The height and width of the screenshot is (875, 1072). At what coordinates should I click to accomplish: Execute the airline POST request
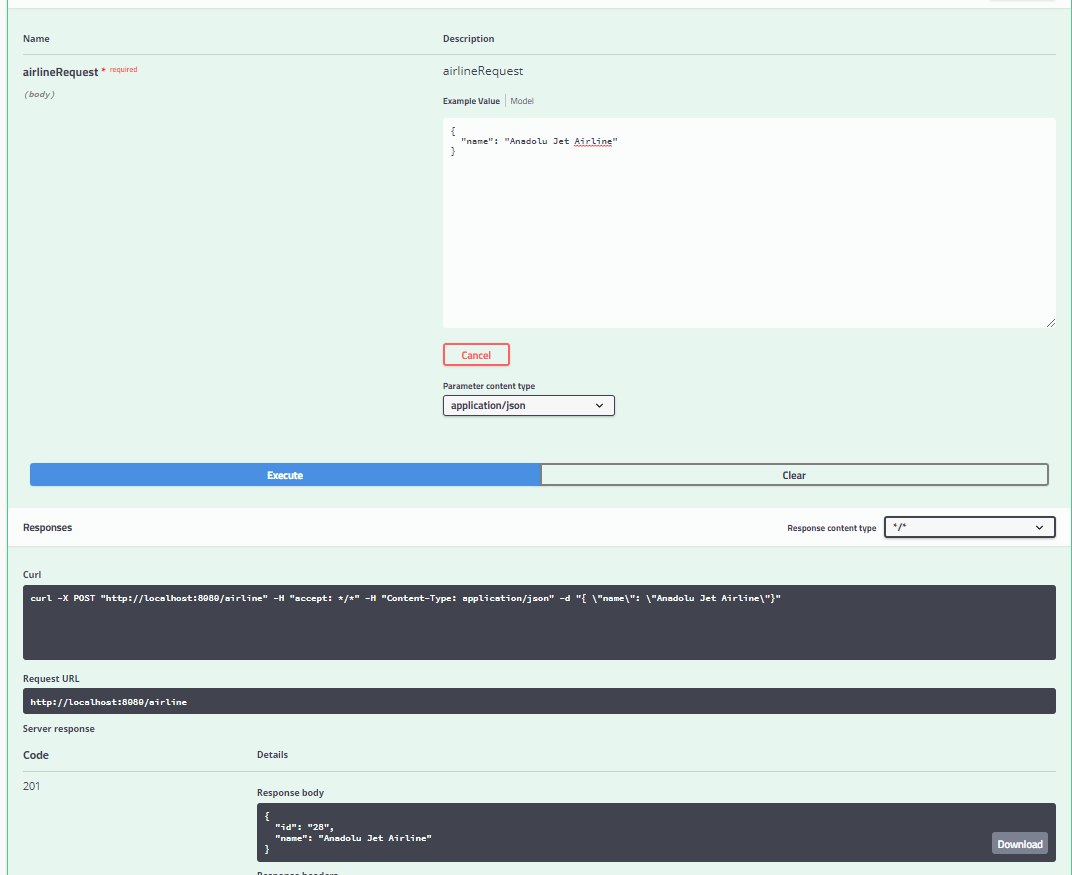point(285,474)
